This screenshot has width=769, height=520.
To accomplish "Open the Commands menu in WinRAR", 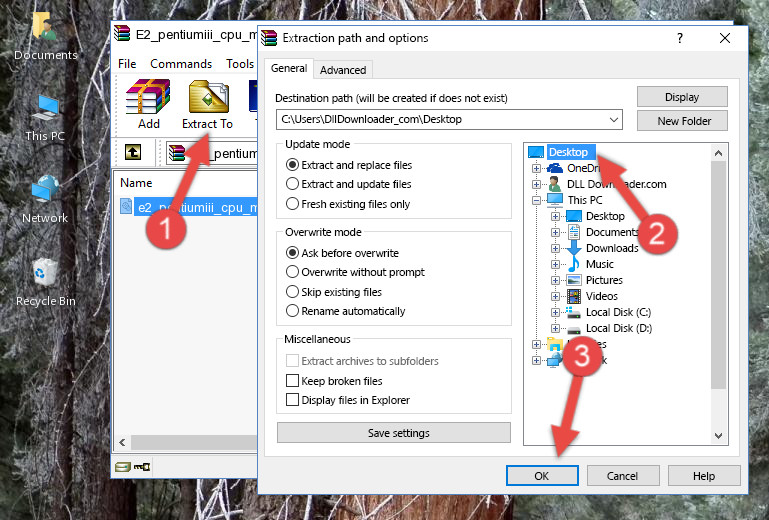I will click(x=181, y=64).
